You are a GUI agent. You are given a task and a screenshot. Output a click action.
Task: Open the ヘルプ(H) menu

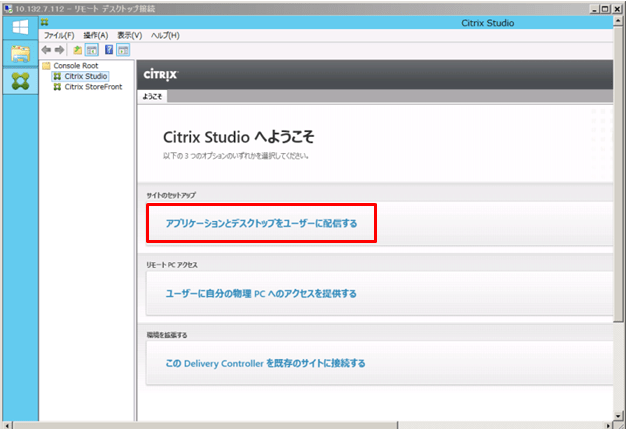pyautogui.click(x=165, y=36)
